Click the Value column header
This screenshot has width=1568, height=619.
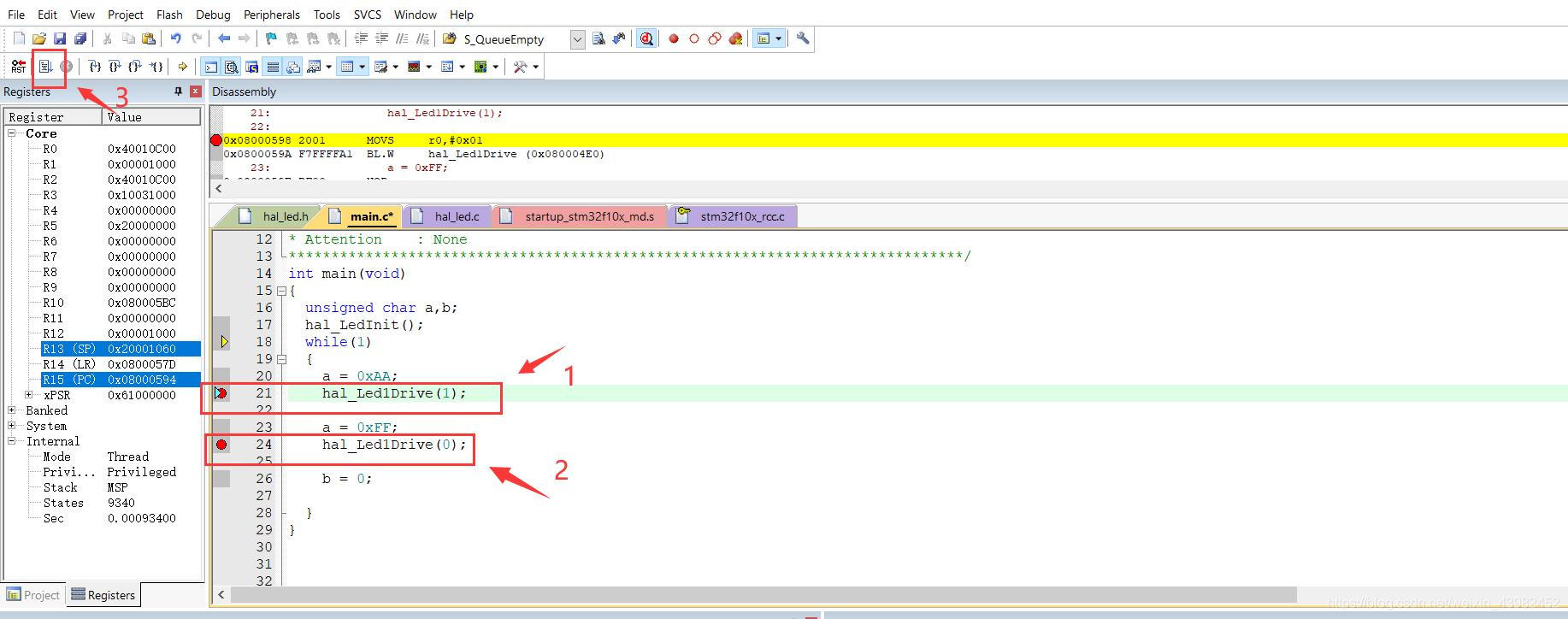coord(151,117)
